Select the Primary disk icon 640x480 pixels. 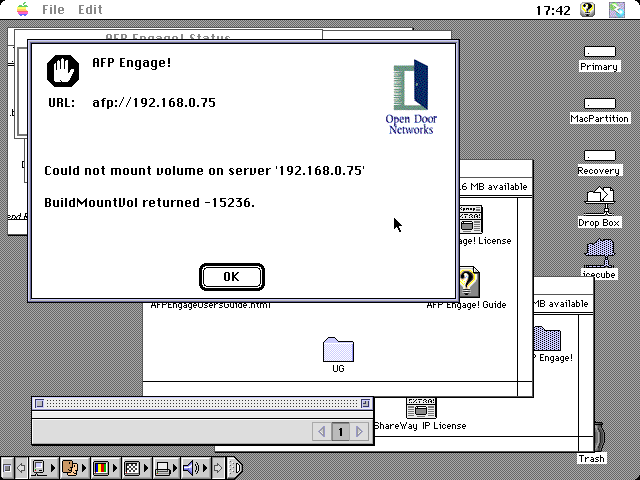coord(599,52)
